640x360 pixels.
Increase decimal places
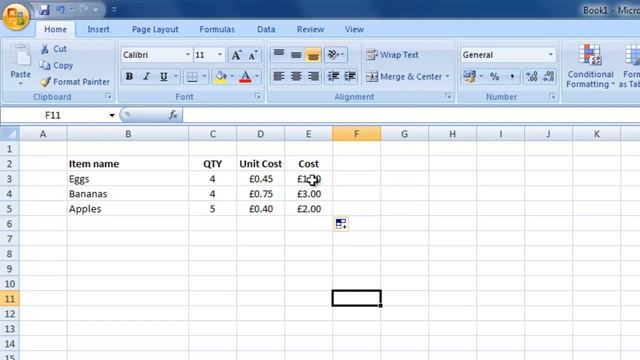click(x=531, y=76)
